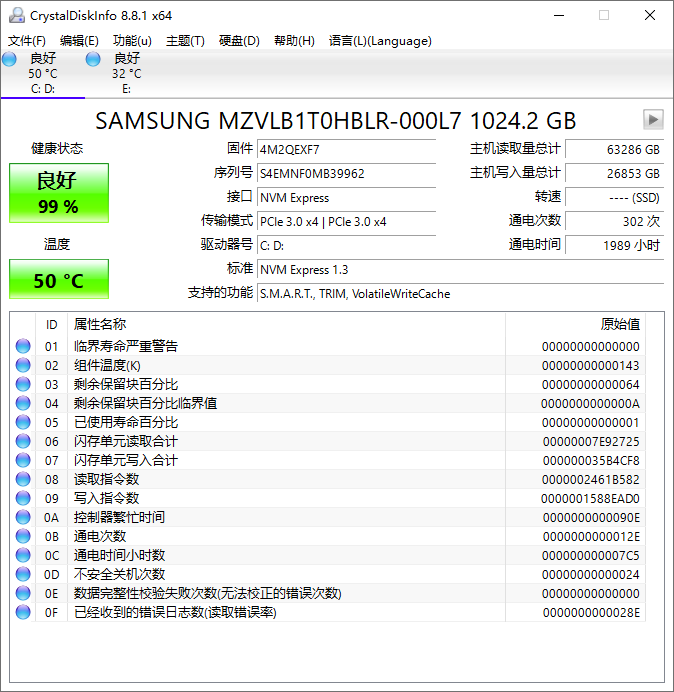Click status orb for 组件温度(K) row

click(x=23, y=366)
